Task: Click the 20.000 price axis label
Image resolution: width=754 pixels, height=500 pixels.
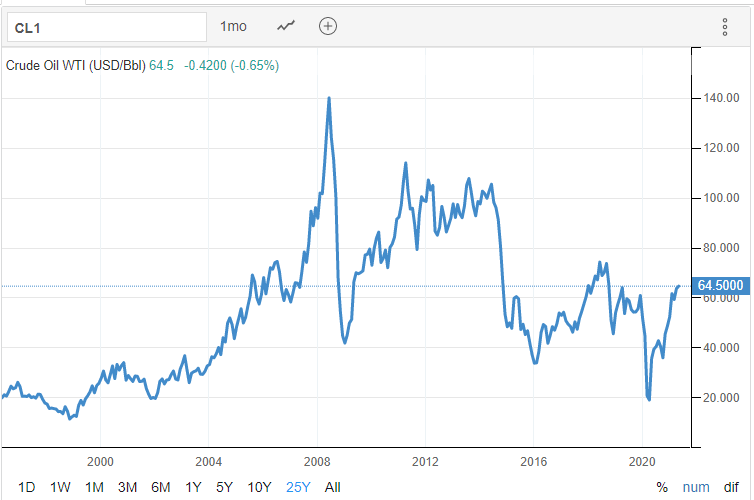Action: pos(721,398)
